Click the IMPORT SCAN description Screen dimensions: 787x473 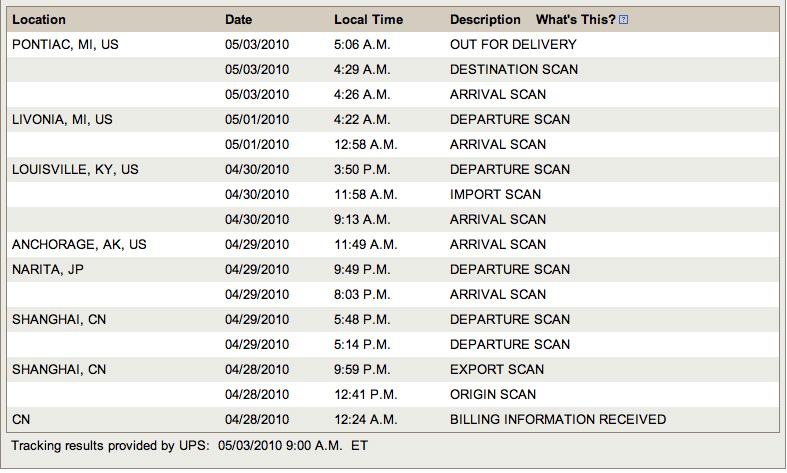tap(495, 194)
